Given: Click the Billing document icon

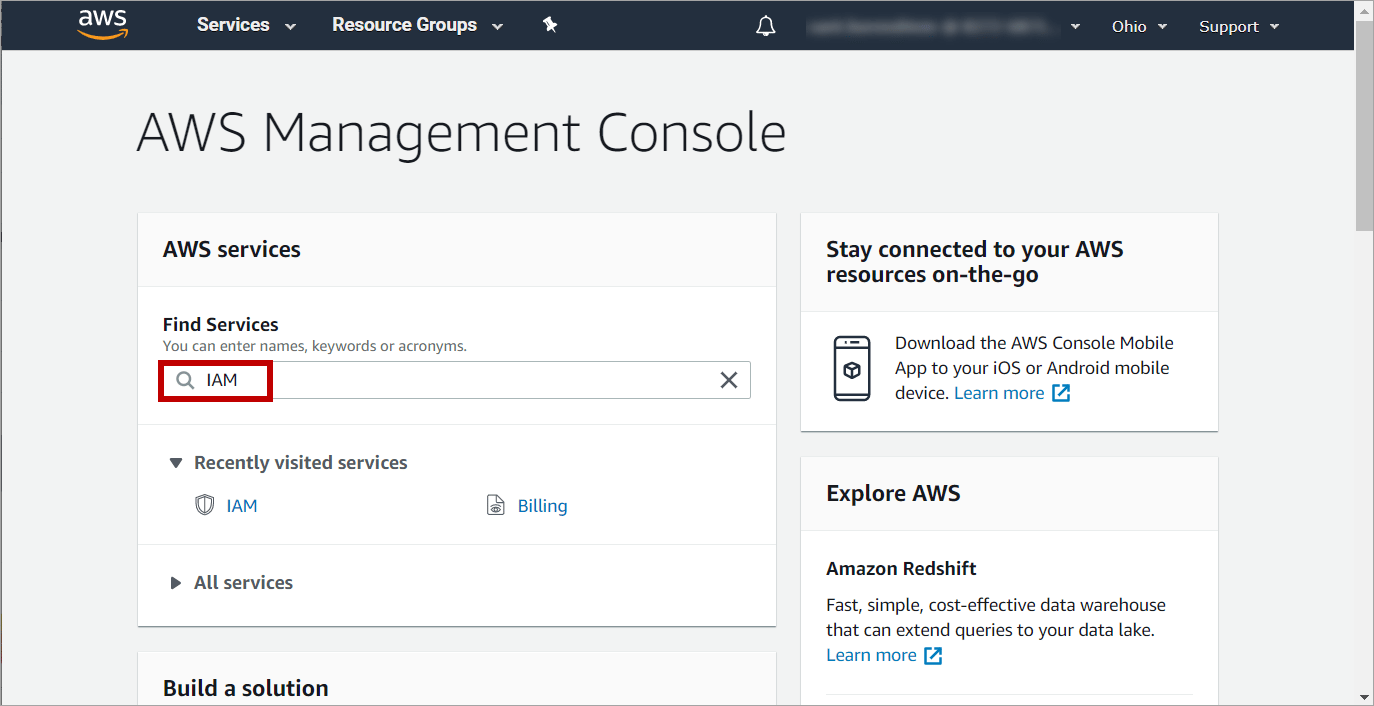Looking at the screenshot, I should coord(496,505).
